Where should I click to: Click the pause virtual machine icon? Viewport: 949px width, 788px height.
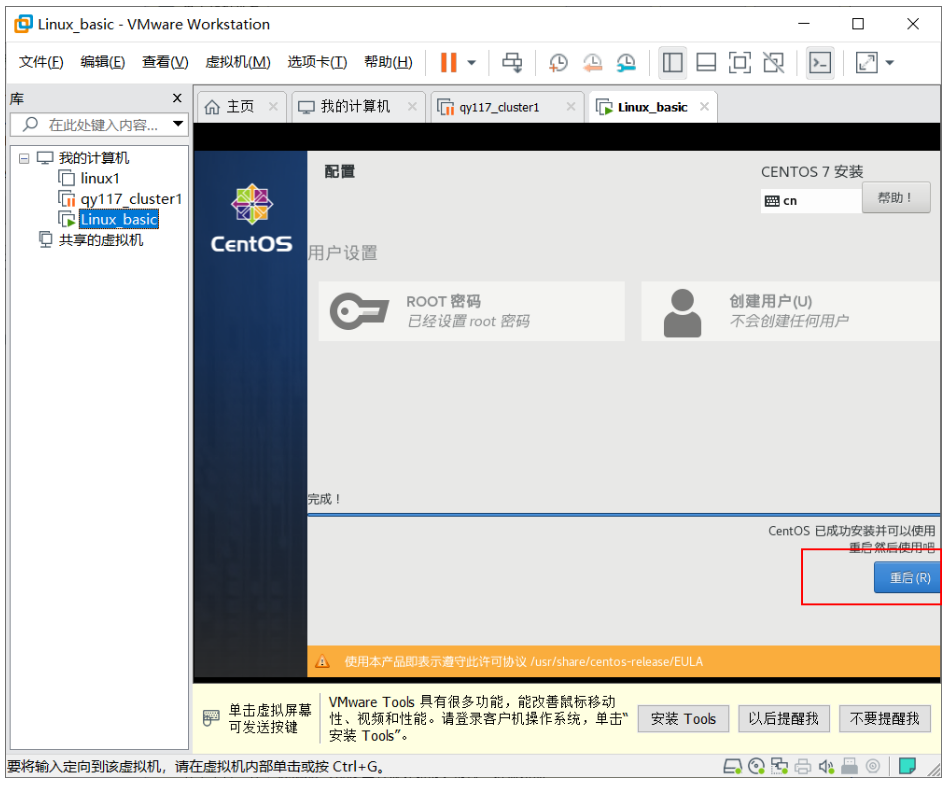[448, 62]
